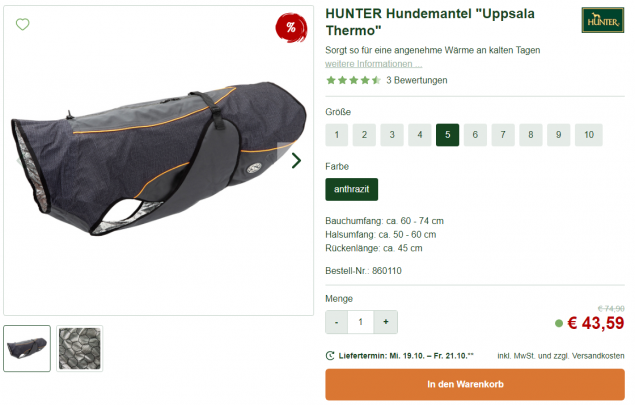Select size 1
This screenshot has width=635, height=405.
click(337, 135)
